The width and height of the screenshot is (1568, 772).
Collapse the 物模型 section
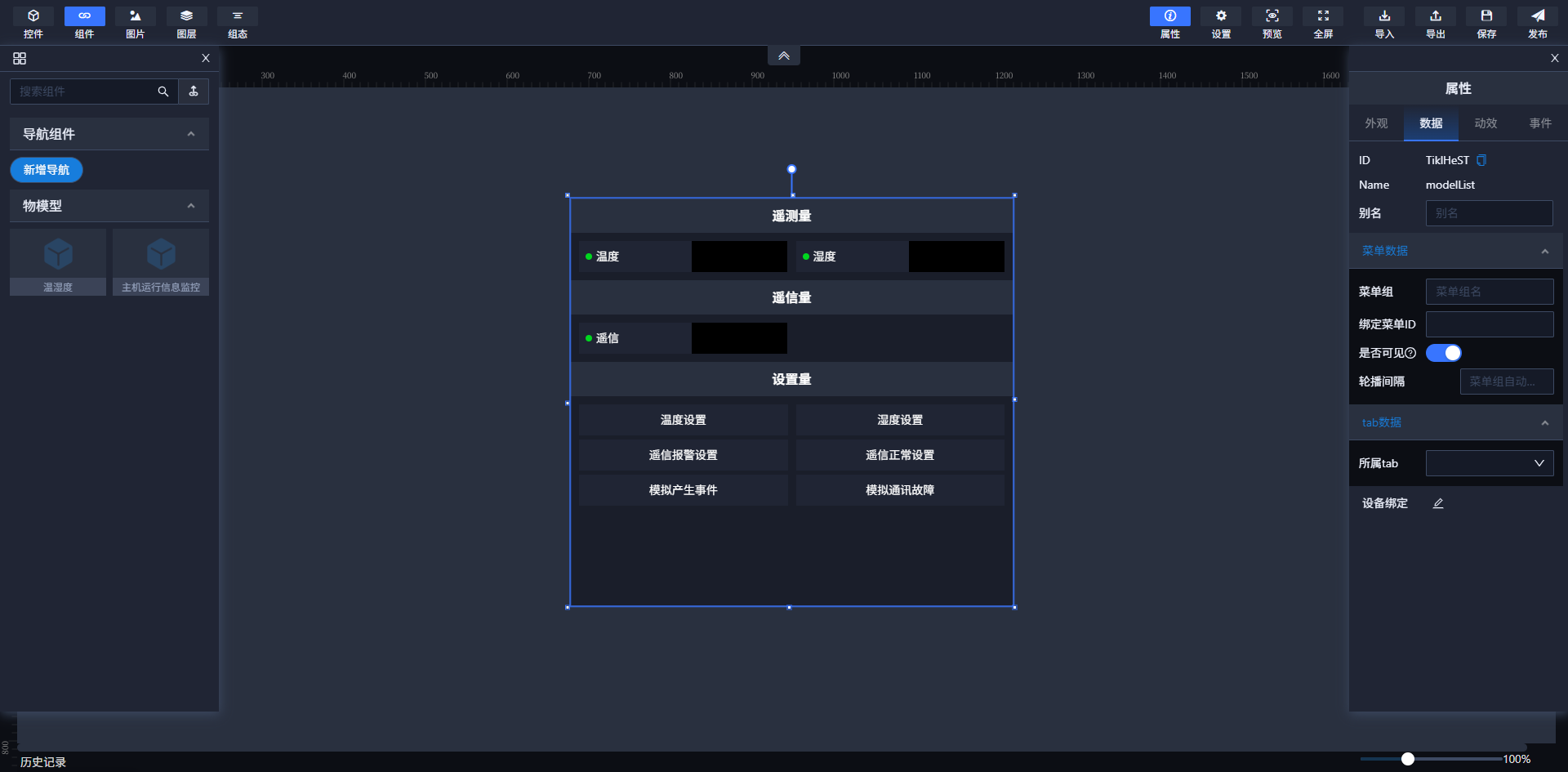tap(191, 206)
